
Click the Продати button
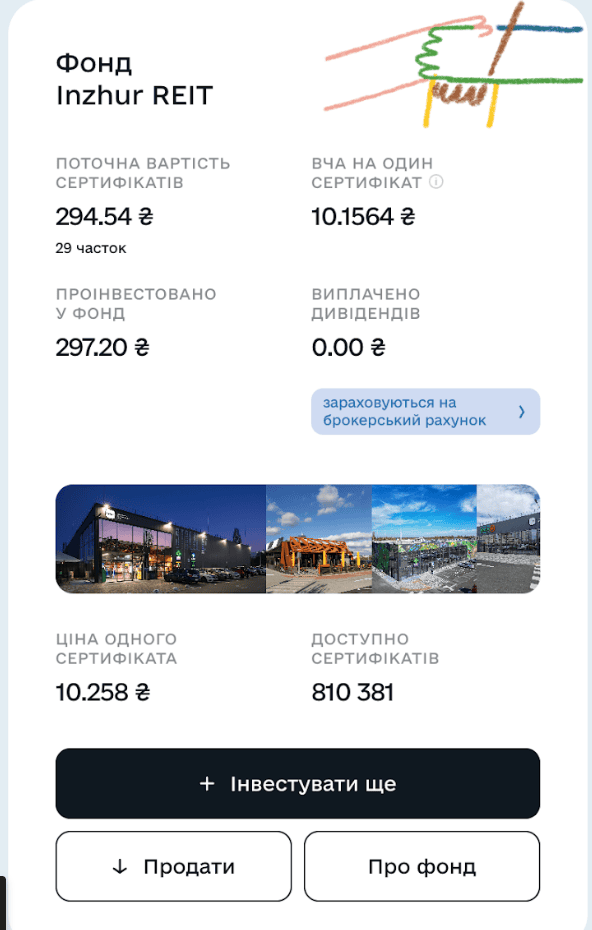point(173,866)
